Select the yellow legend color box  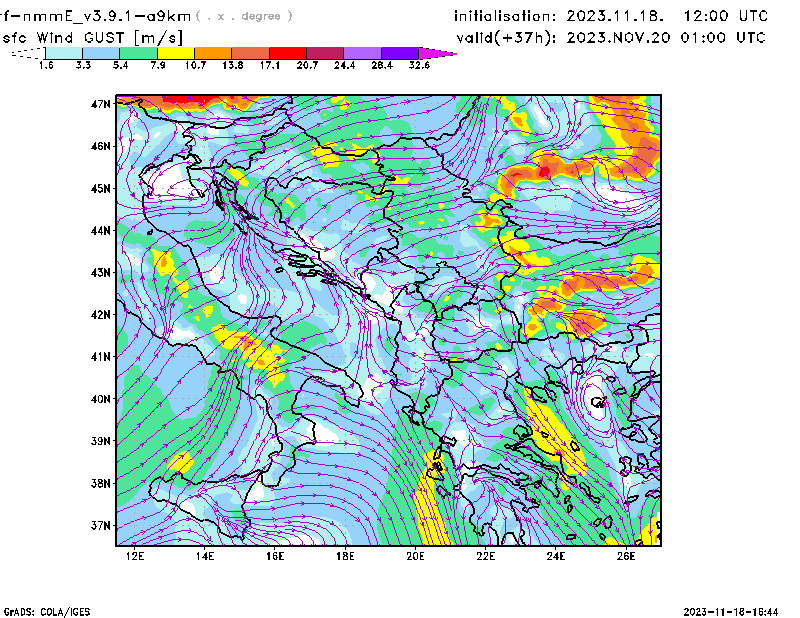(x=176, y=53)
